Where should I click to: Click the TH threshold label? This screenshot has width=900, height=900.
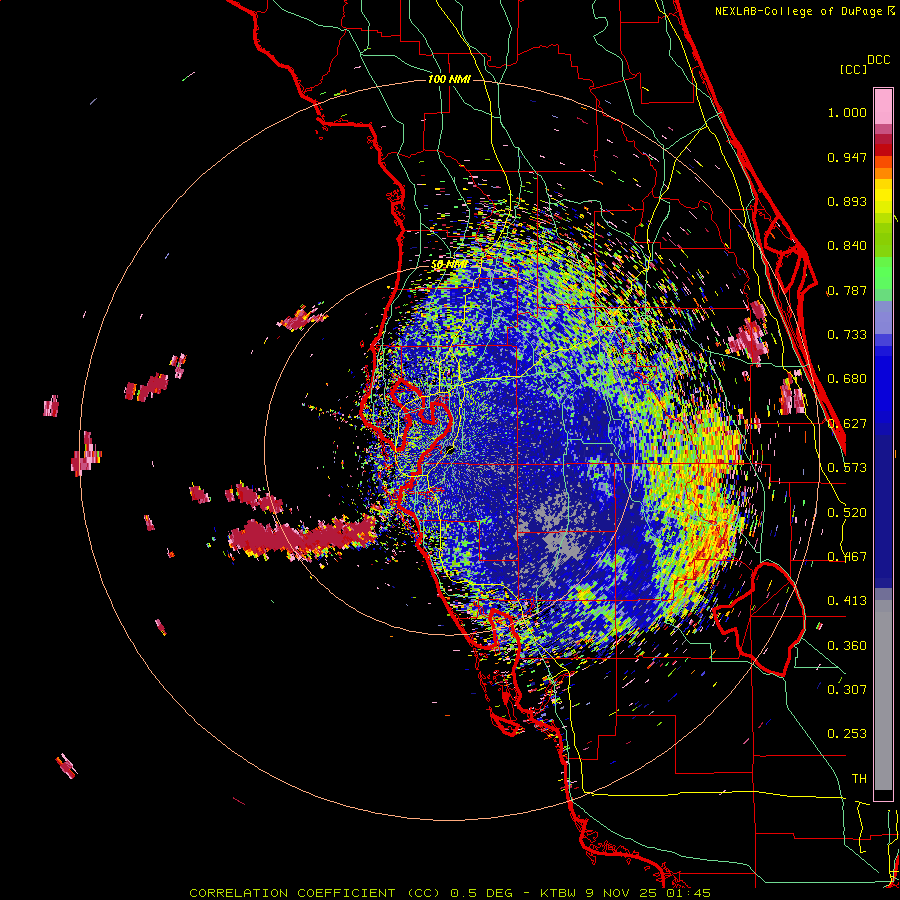[x=859, y=779]
